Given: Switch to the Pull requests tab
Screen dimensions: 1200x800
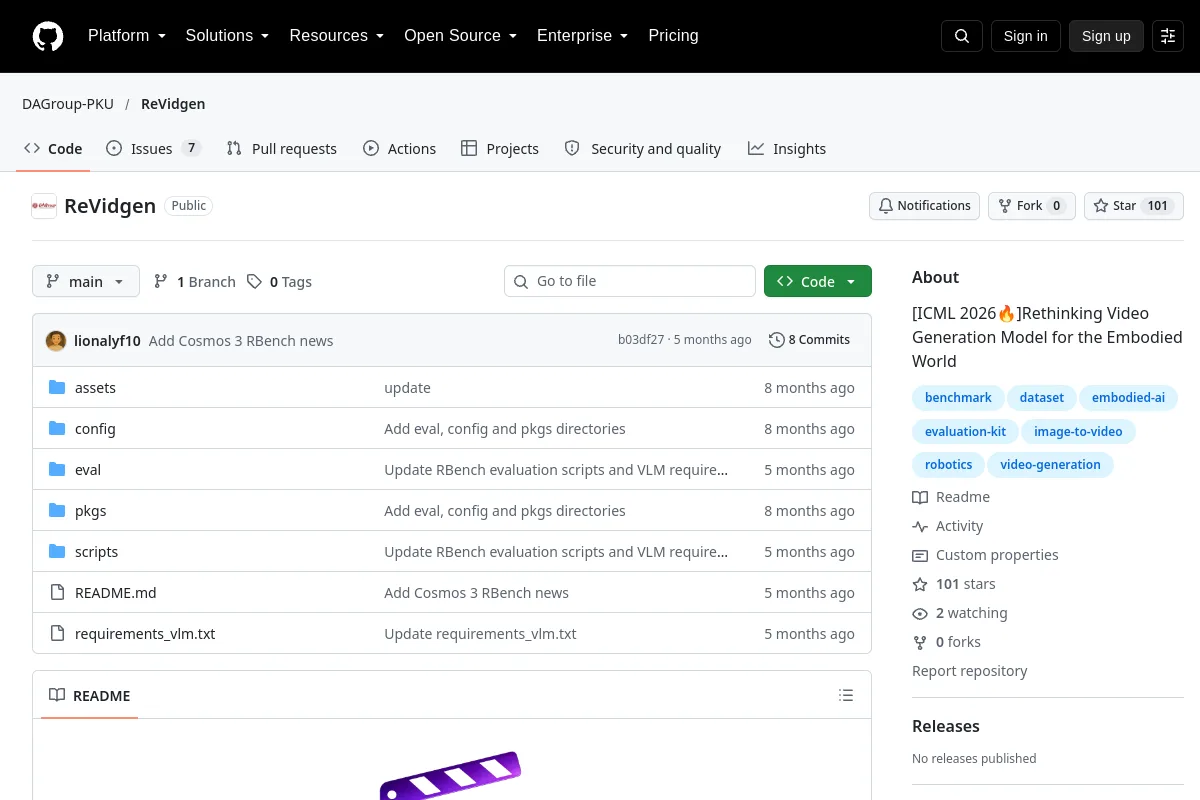Looking at the screenshot, I should [x=282, y=149].
